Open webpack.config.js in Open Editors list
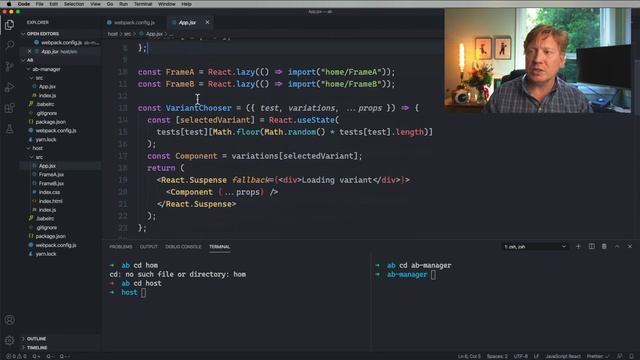Image resolution: width=640 pixels, height=360 pixels. (61, 42)
